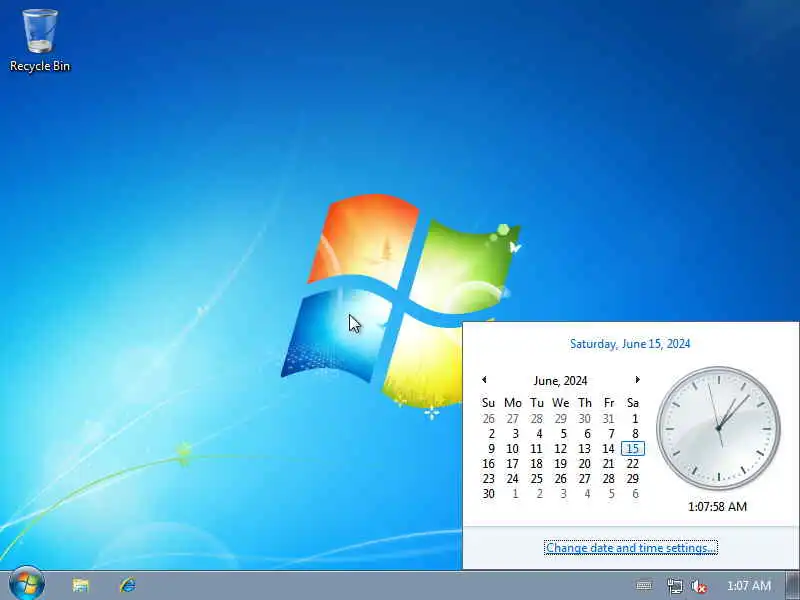800x600 pixels.
Task: Click the analog clock face
Action: click(718, 428)
